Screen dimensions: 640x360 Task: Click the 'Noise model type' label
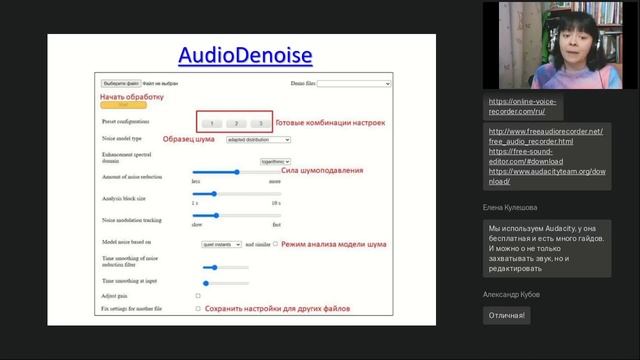pyautogui.click(x=122, y=139)
